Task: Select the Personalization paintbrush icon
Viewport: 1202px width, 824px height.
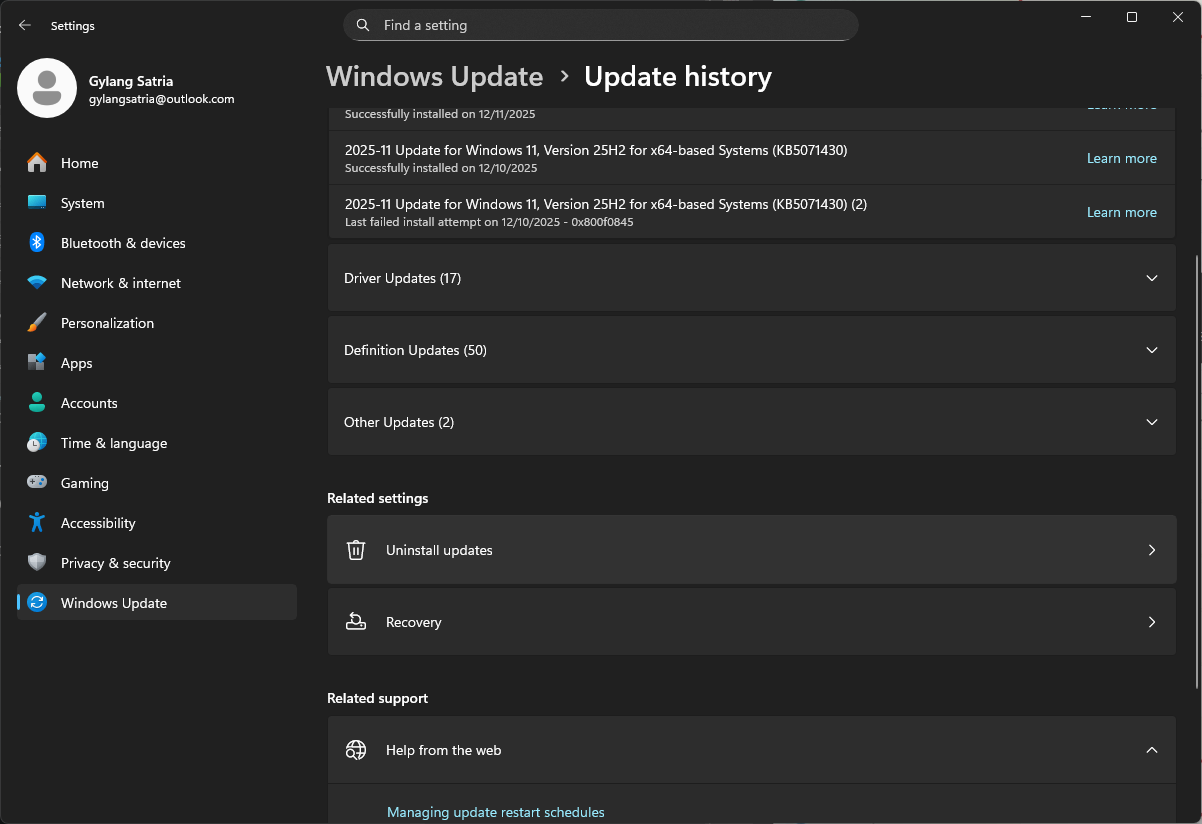Action: [37, 323]
